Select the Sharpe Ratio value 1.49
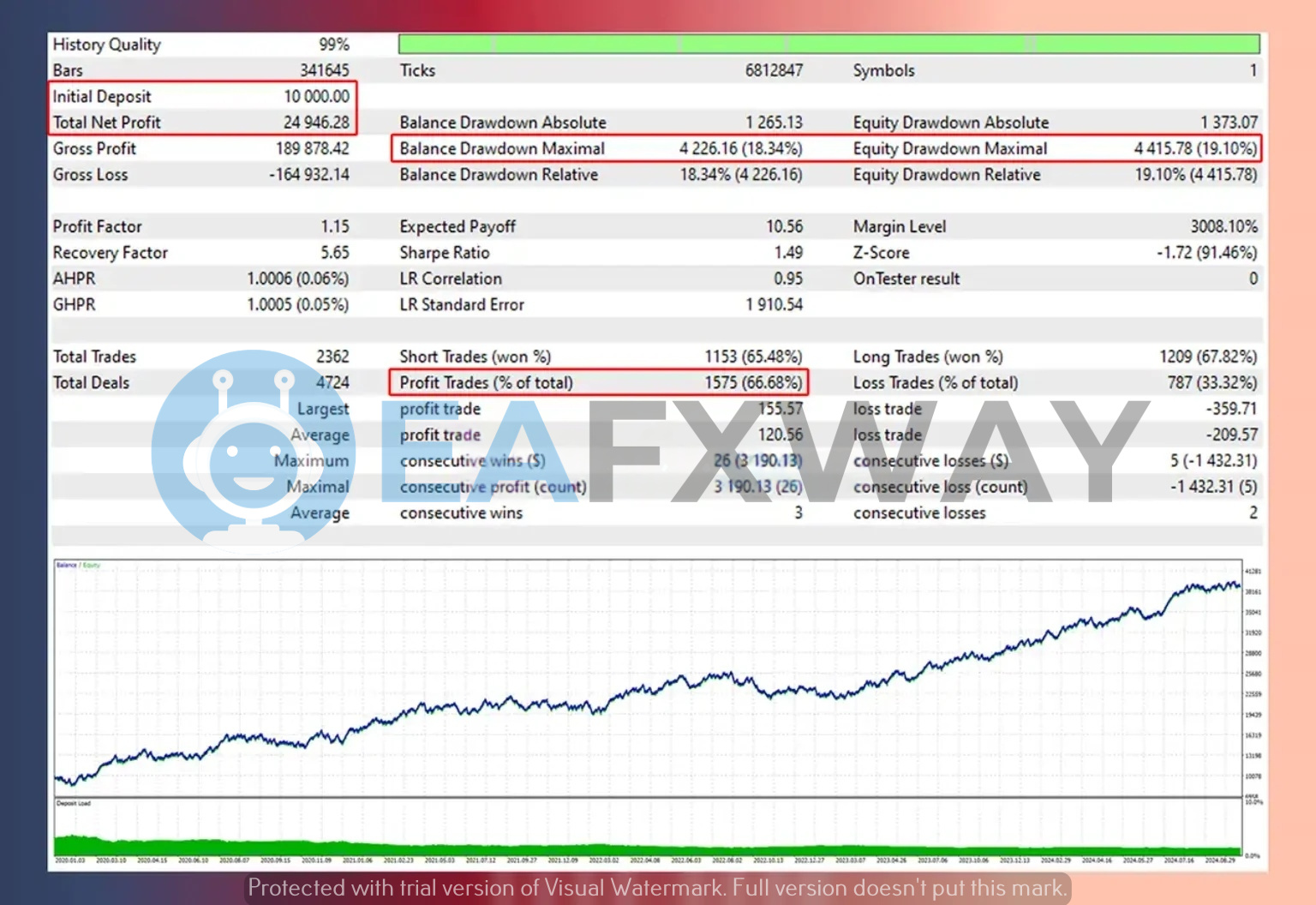This screenshot has width=1316, height=905. [788, 253]
